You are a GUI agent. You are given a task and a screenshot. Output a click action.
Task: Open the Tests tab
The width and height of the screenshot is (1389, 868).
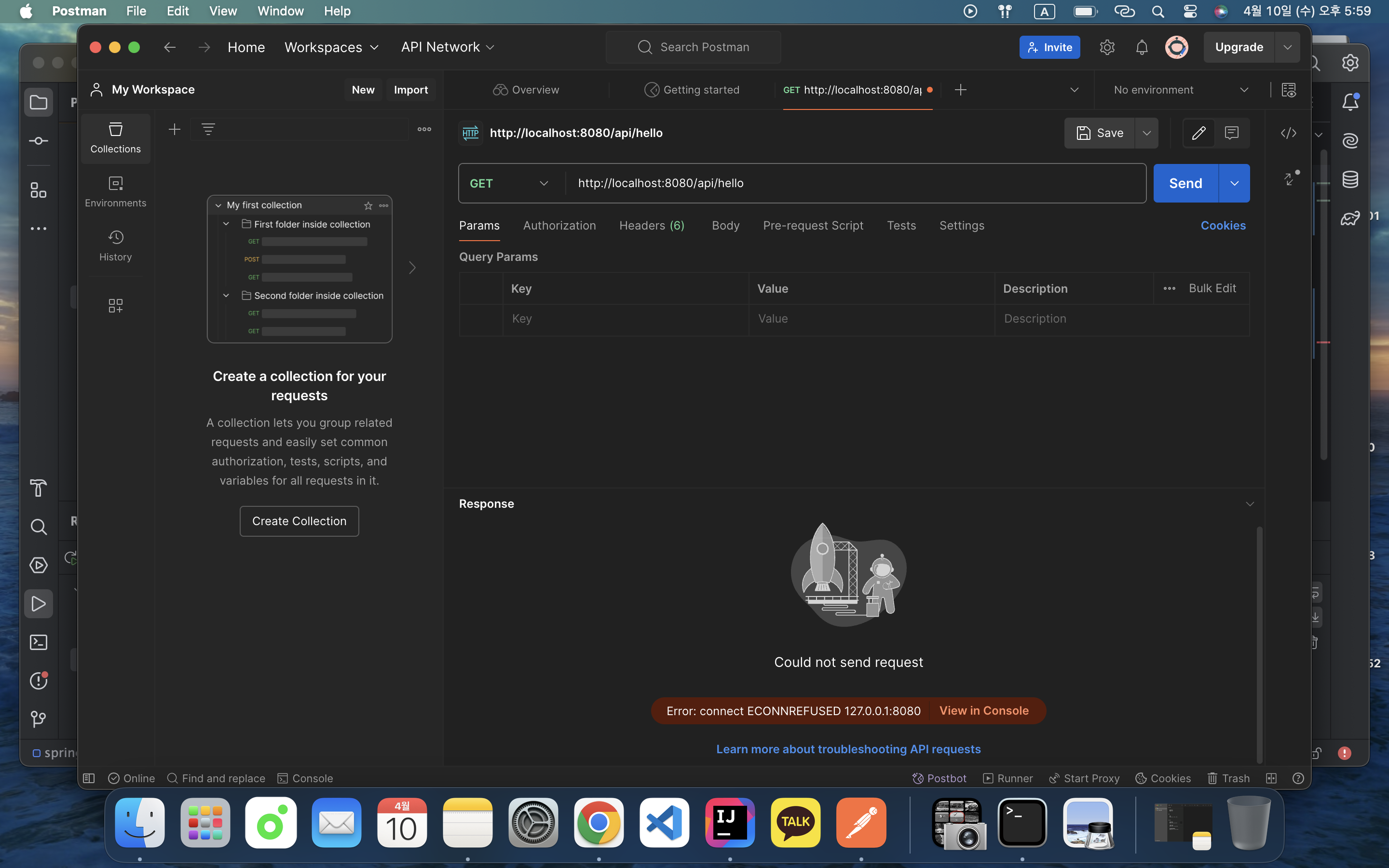(x=901, y=226)
